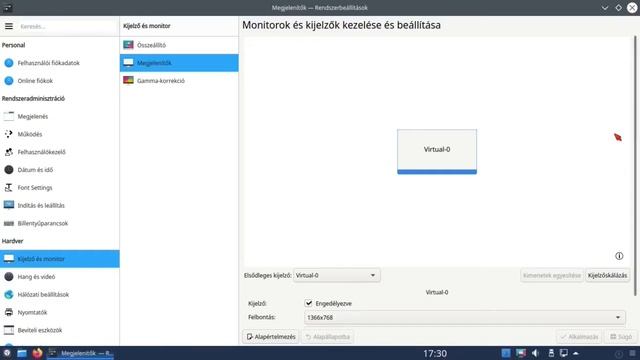Open Billentyűparancsok settings
This screenshot has width=640, height=360.
(60, 223)
